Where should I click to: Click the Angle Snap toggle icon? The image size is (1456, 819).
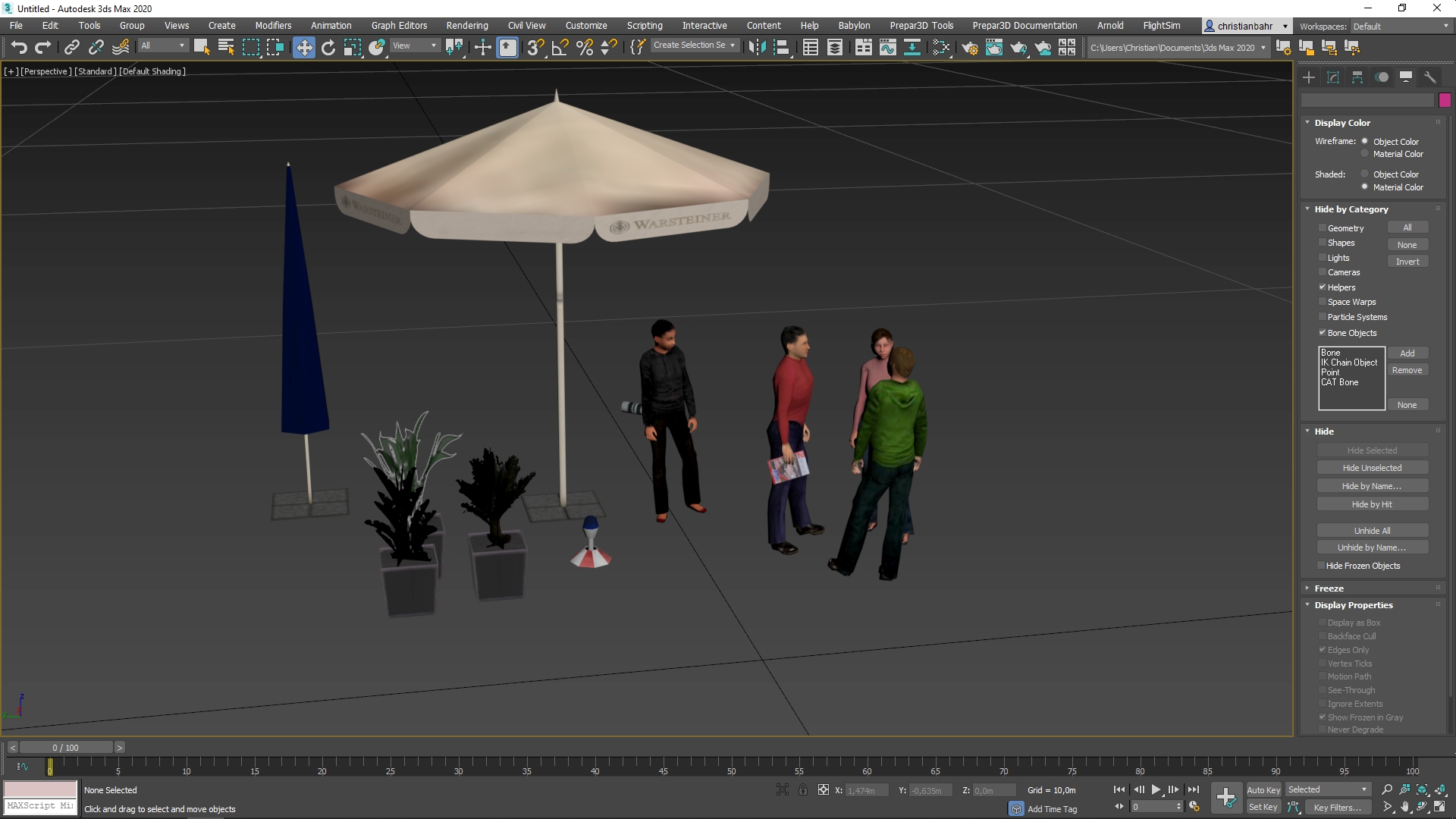[x=560, y=48]
